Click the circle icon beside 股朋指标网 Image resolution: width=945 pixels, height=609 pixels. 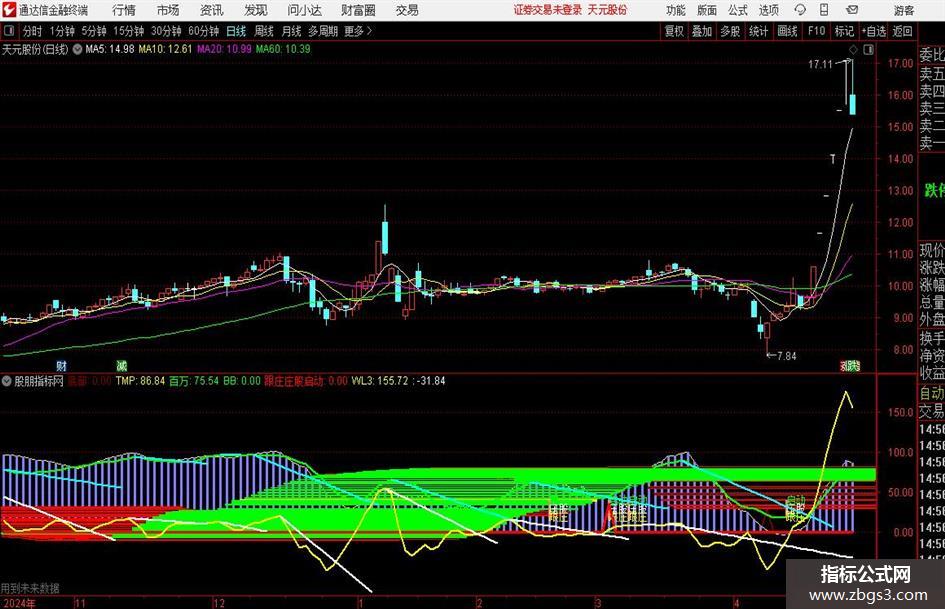7,381
